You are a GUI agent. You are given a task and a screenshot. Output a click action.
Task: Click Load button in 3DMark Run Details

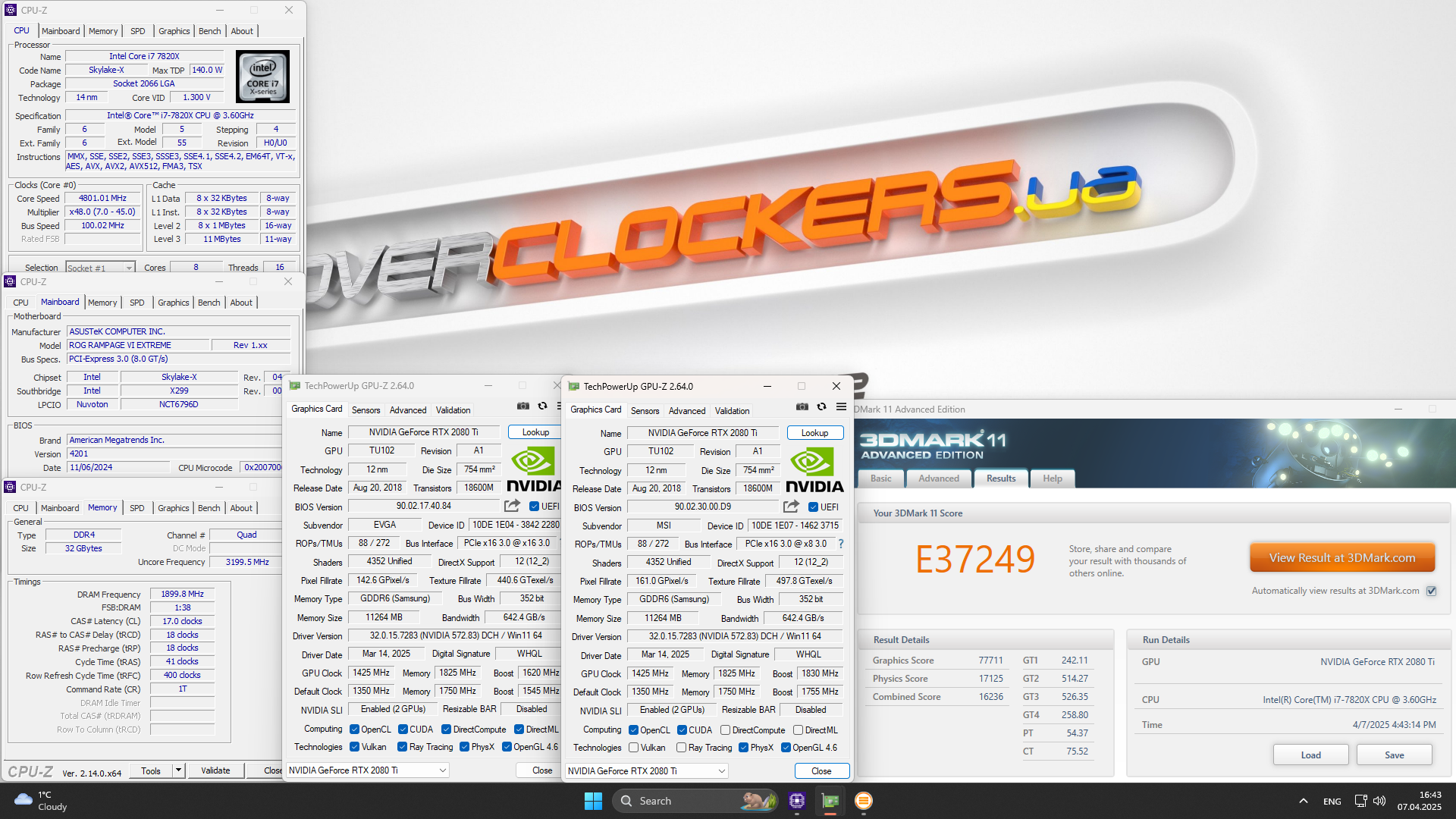coord(1311,755)
